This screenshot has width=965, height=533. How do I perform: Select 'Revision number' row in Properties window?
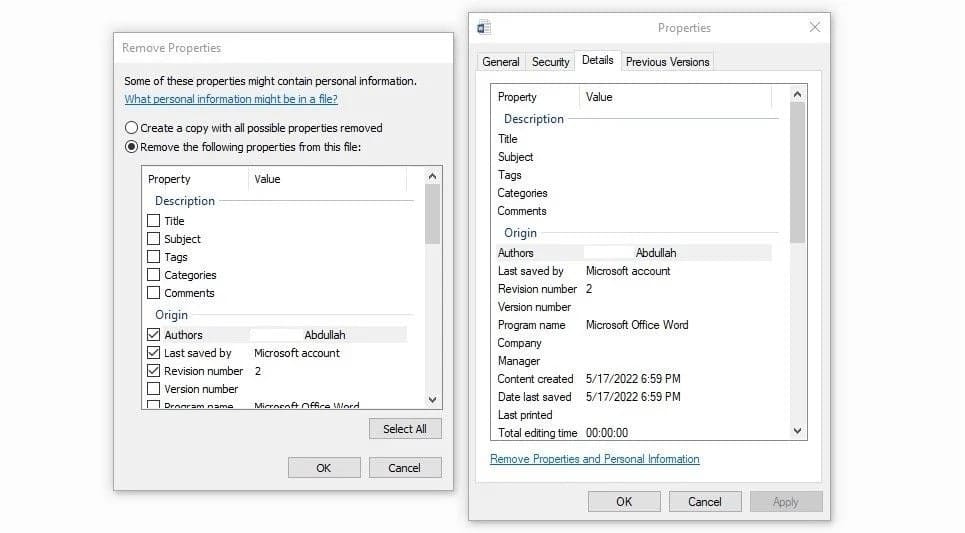click(633, 289)
